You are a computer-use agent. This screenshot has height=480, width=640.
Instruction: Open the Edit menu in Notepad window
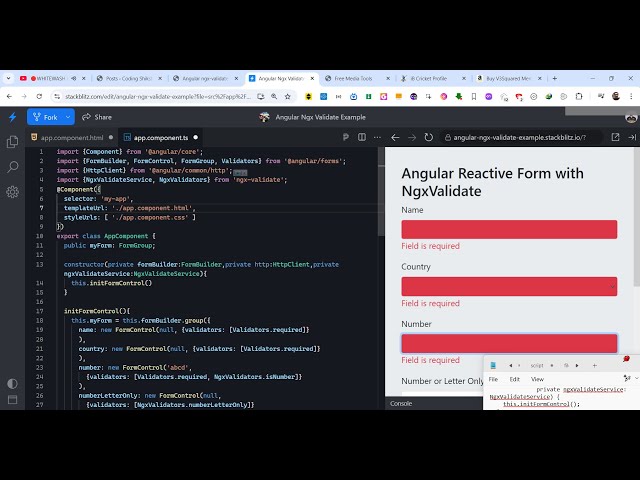[514, 379]
